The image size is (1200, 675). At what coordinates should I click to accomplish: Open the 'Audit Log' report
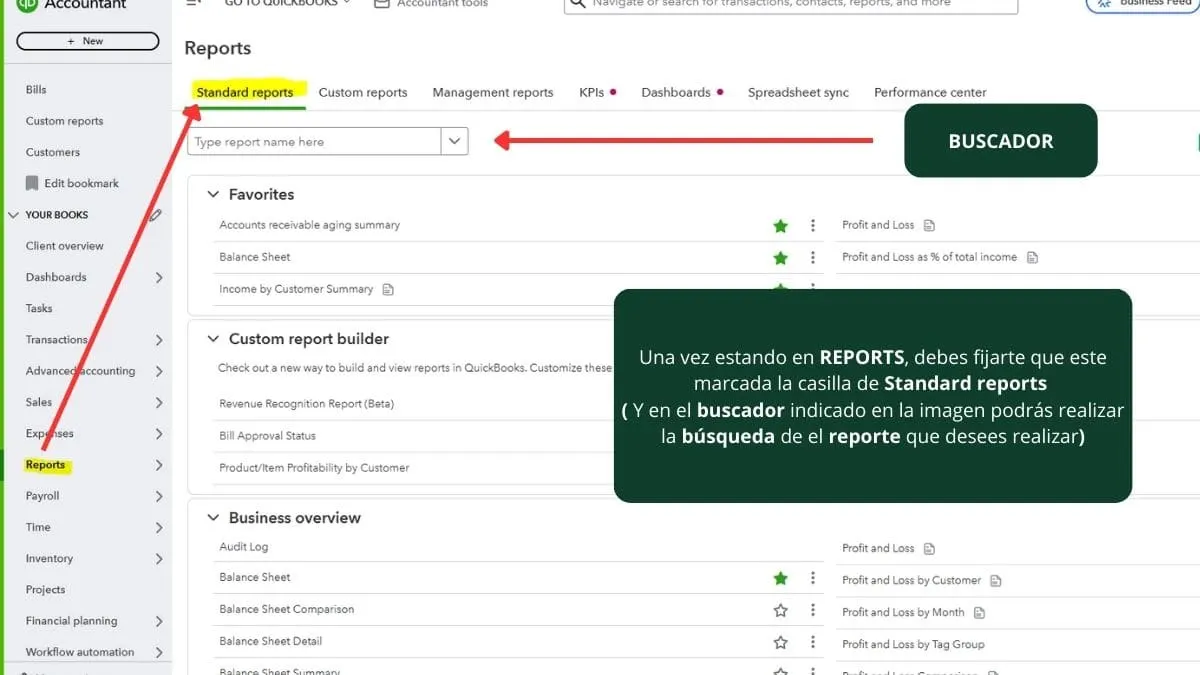[244, 547]
